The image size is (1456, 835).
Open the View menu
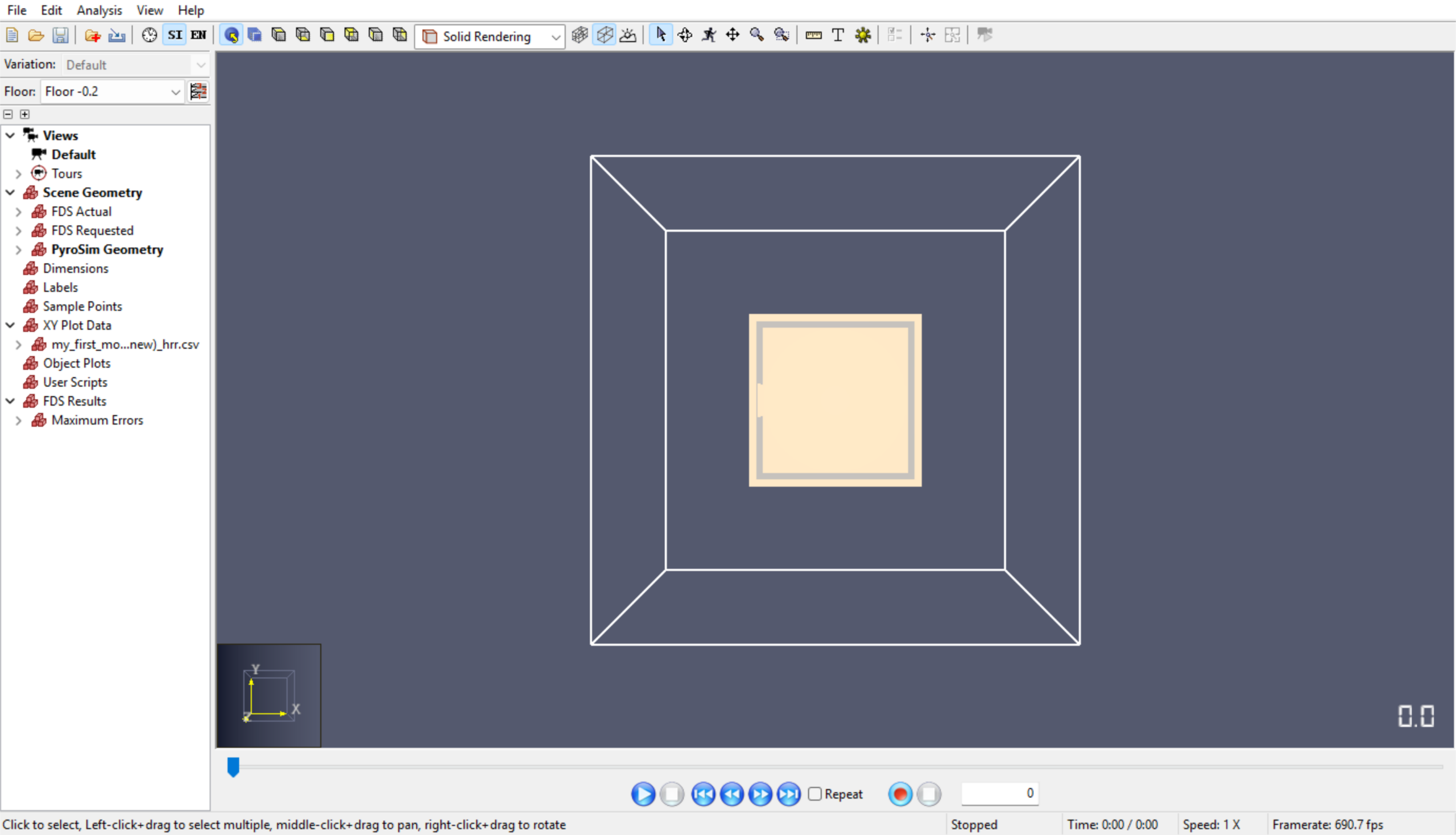(x=150, y=10)
